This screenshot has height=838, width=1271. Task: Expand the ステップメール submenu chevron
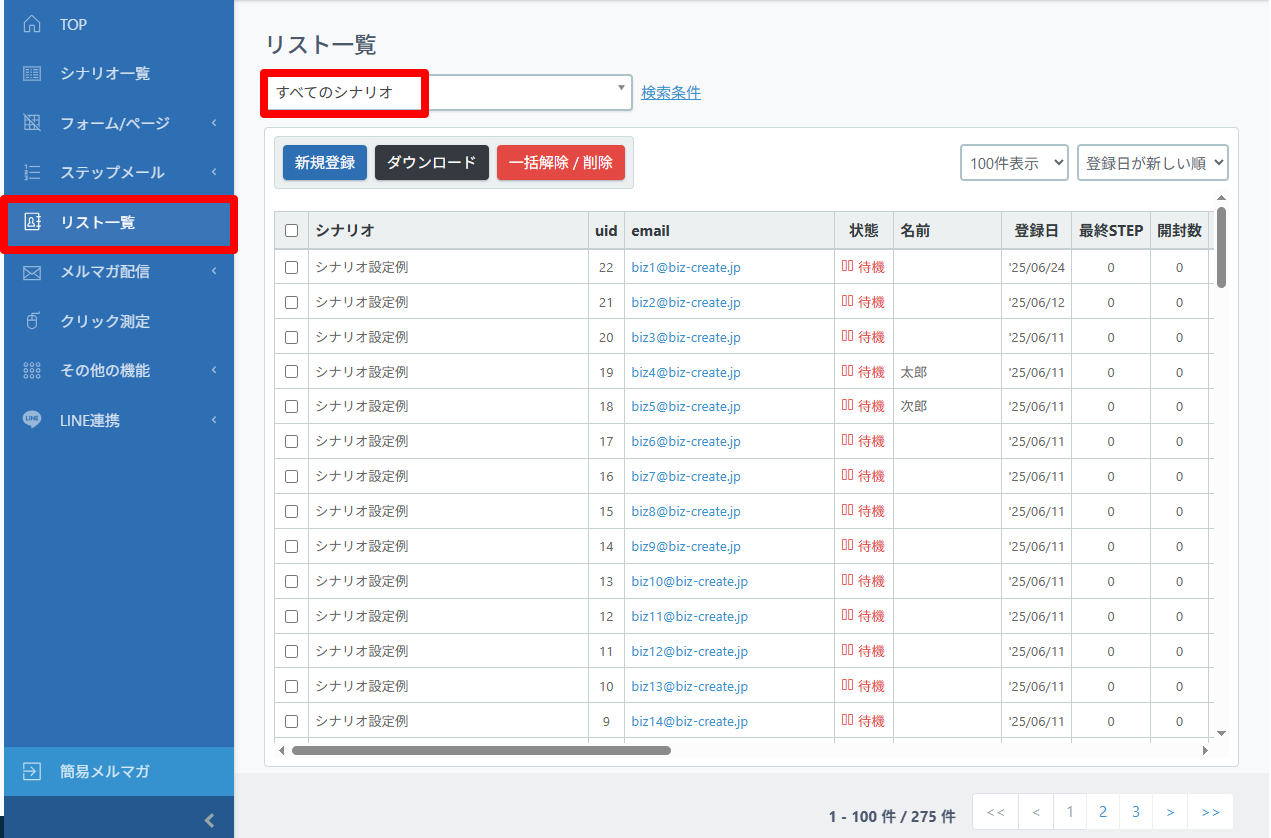(x=214, y=172)
